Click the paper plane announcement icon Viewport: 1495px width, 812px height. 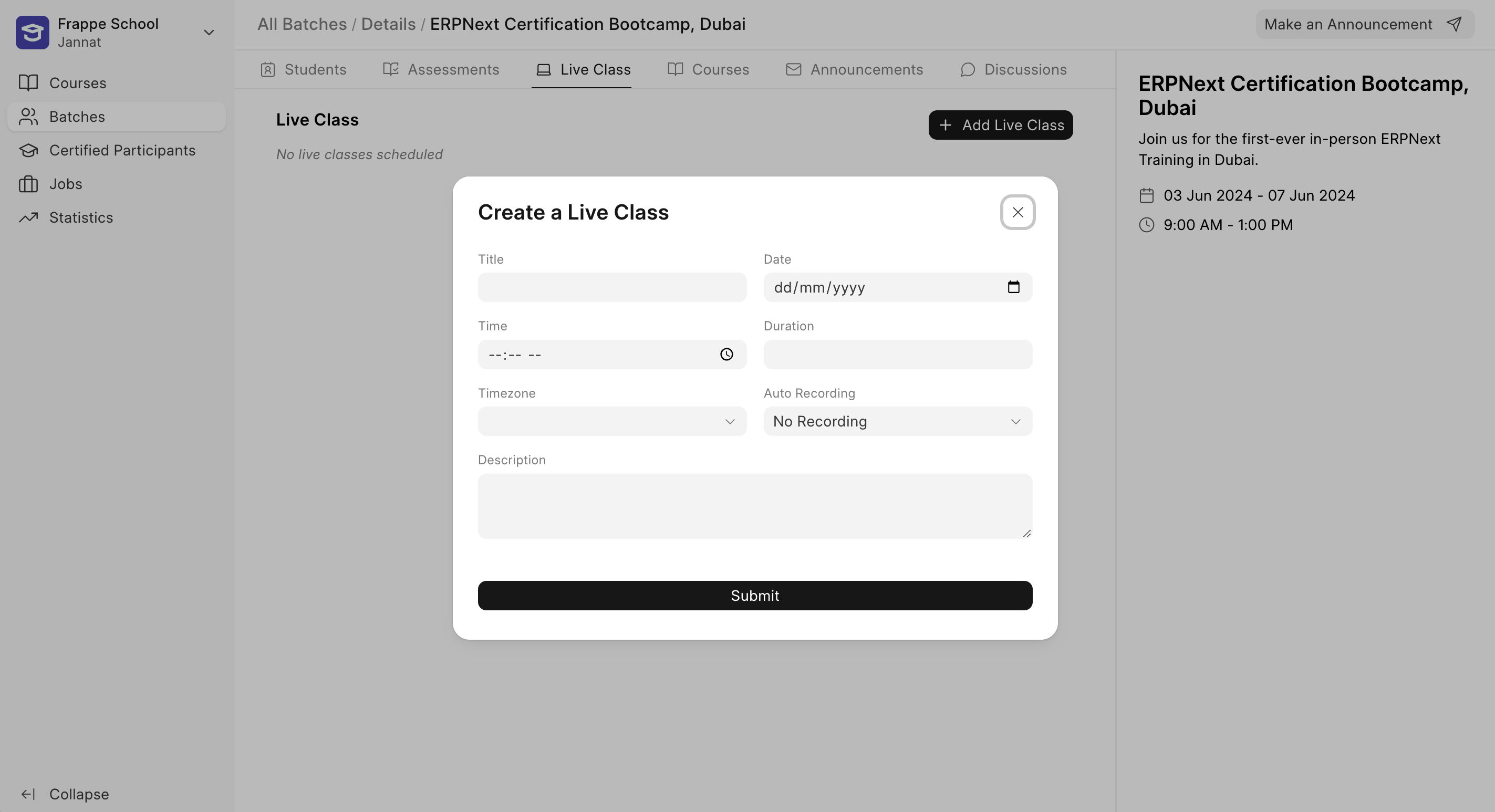pyautogui.click(x=1454, y=24)
